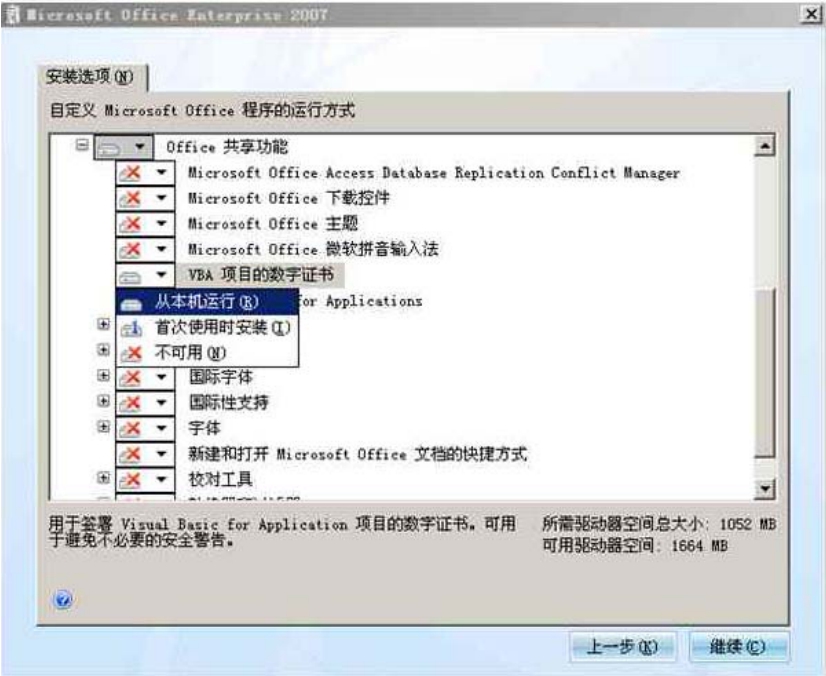Screen dimensions: 826x676
Task: Expand the 校对工具 tree node
Action: pyautogui.click(x=103, y=478)
